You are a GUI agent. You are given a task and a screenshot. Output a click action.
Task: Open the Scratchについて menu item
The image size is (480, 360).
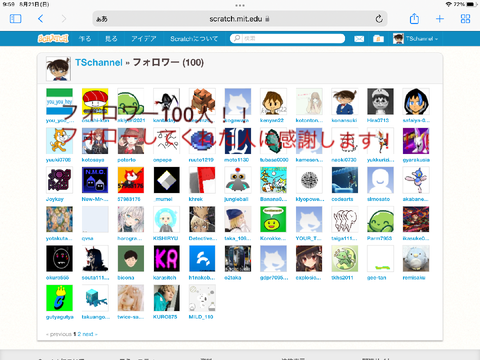[194, 39]
